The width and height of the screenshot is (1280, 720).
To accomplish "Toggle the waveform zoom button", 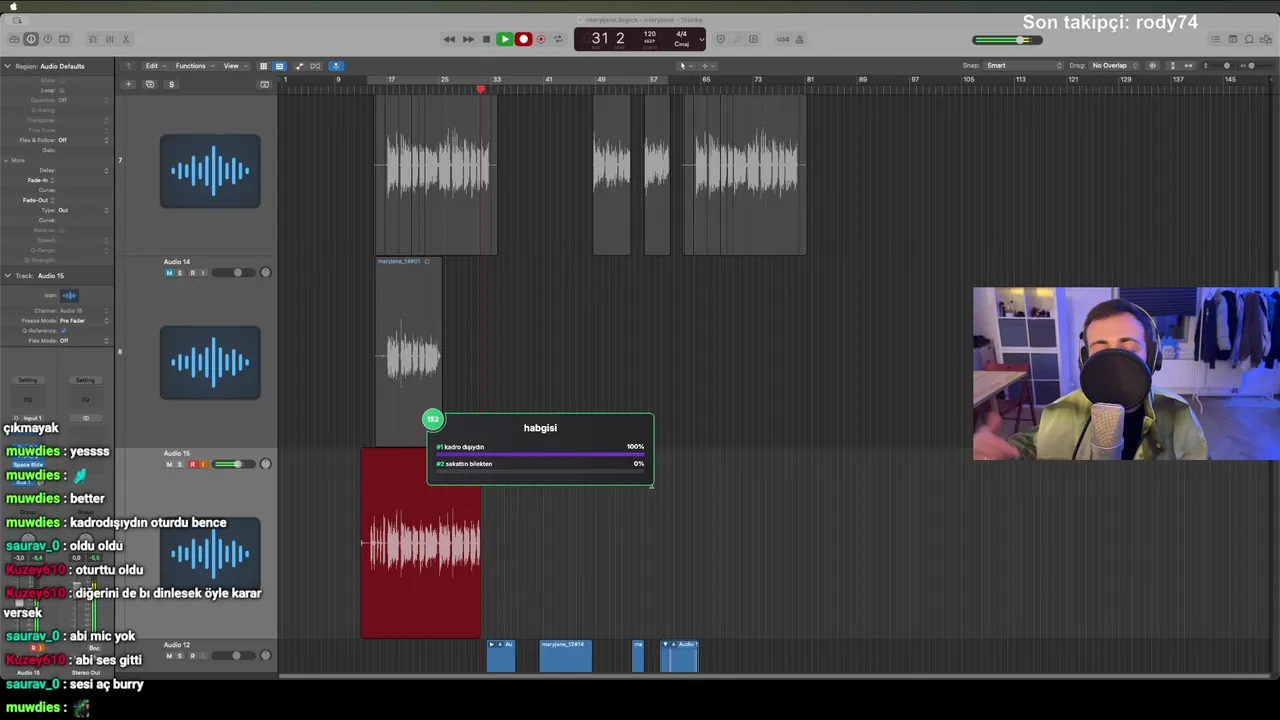I will [1153, 66].
